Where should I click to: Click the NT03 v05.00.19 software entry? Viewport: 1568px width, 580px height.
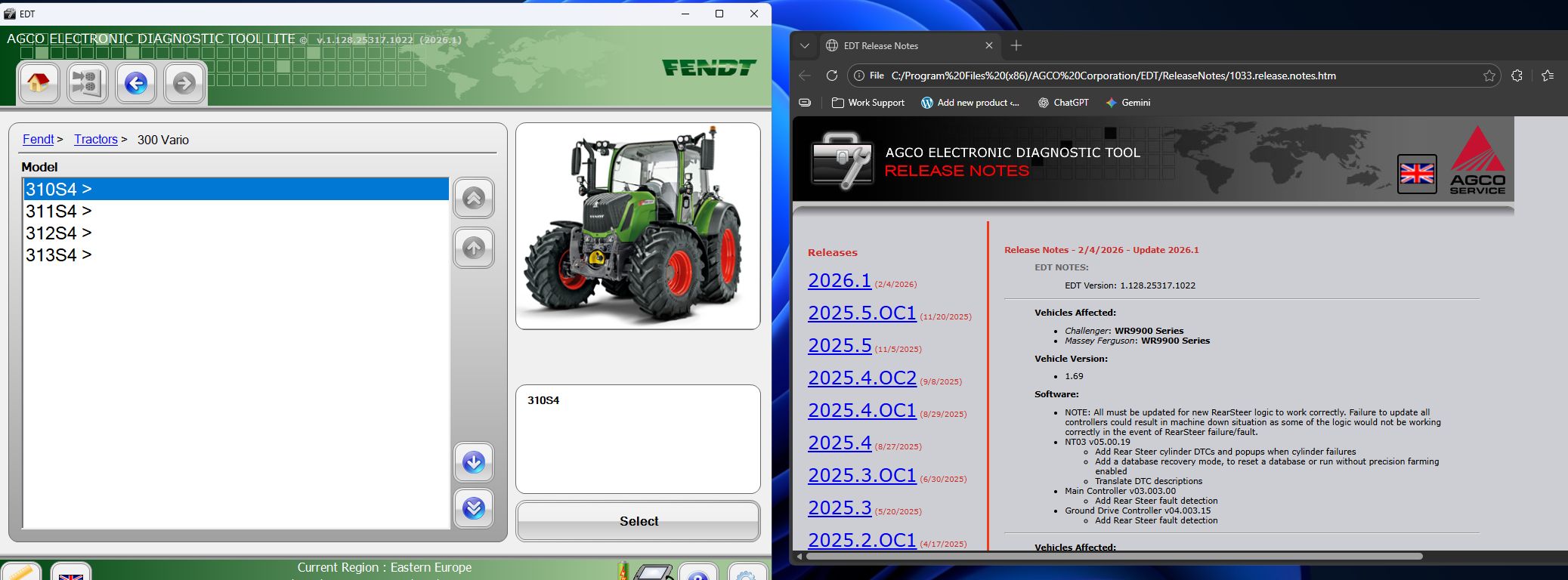pos(1097,442)
